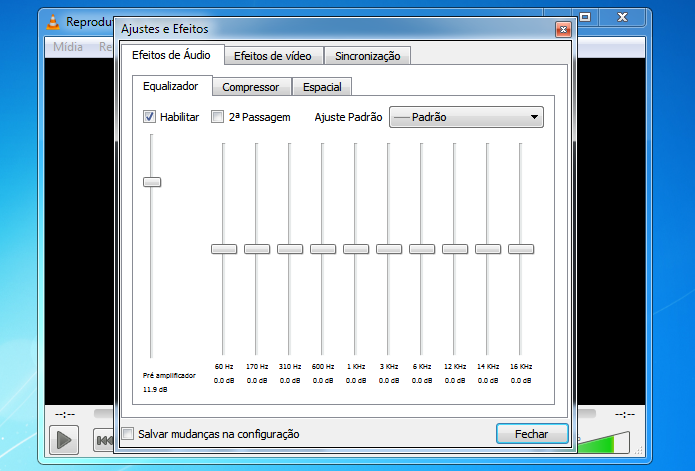Click the green volume slider in VLC
The height and width of the screenshot is (471, 695).
tap(604, 443)
